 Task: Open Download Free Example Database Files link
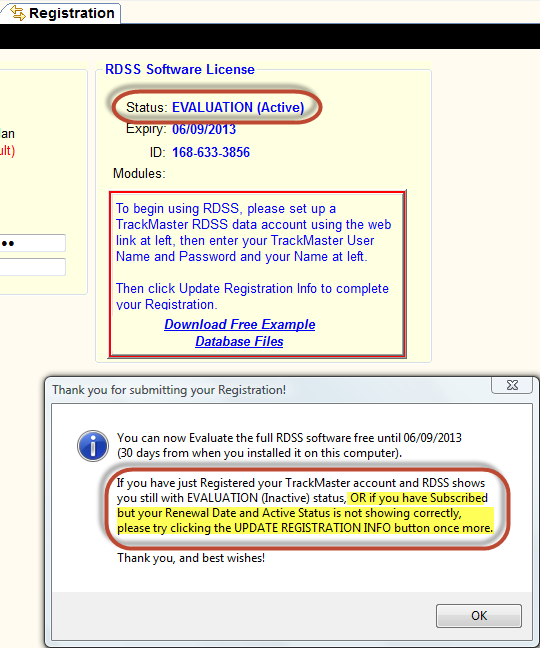240,333
